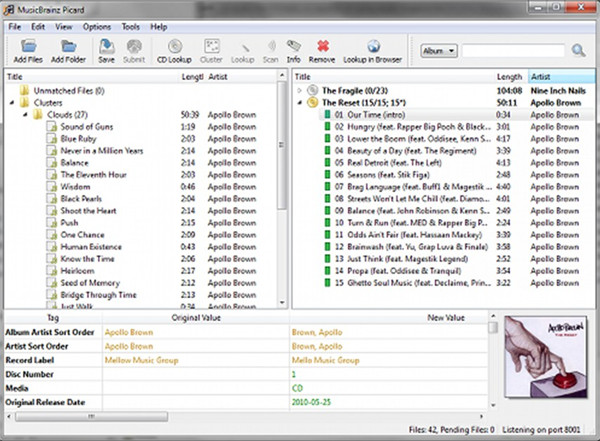This screenshot has width=600, height=441.
Task: Open the Options menu
Action: click(x=97, y=26)
